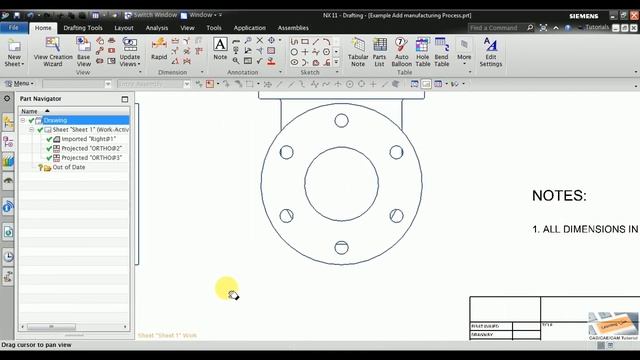The height and width of the screenshot is (360, 640).
Task: Toggle check on Projected ORTHO@3 view
Action: point(49,158)
